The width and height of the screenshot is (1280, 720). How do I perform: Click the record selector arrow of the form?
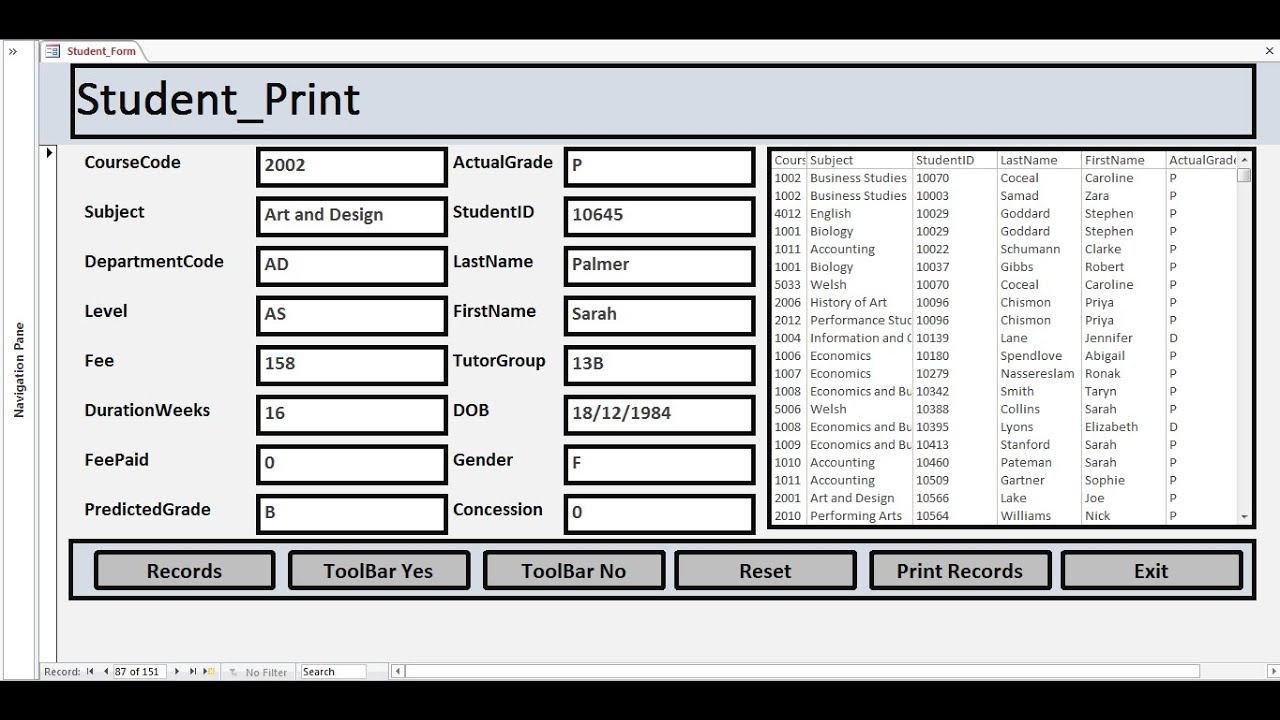48,153
